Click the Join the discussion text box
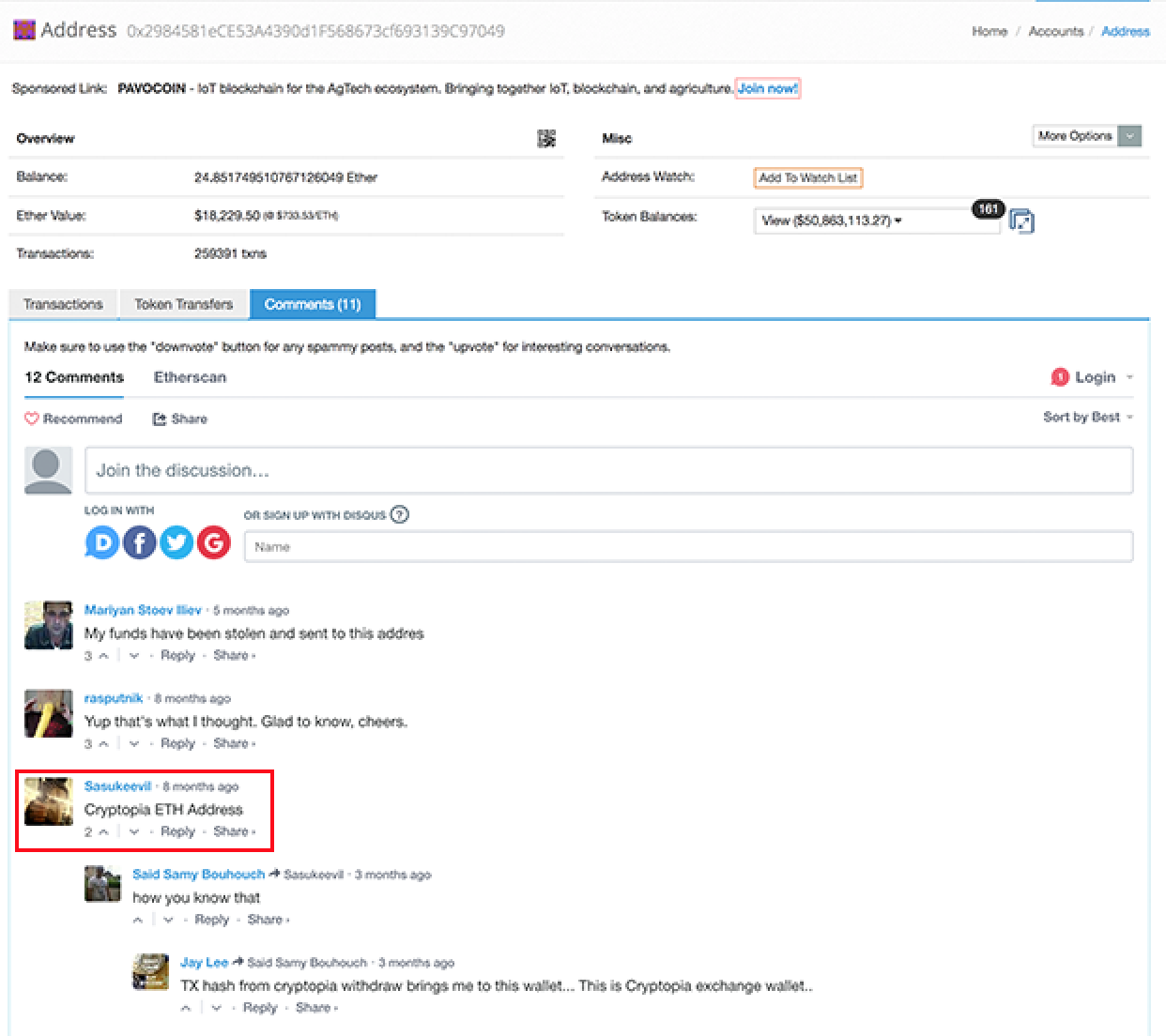This screenshot has height=1036, width=1166. pyautogui.click(x=608, y=470)
